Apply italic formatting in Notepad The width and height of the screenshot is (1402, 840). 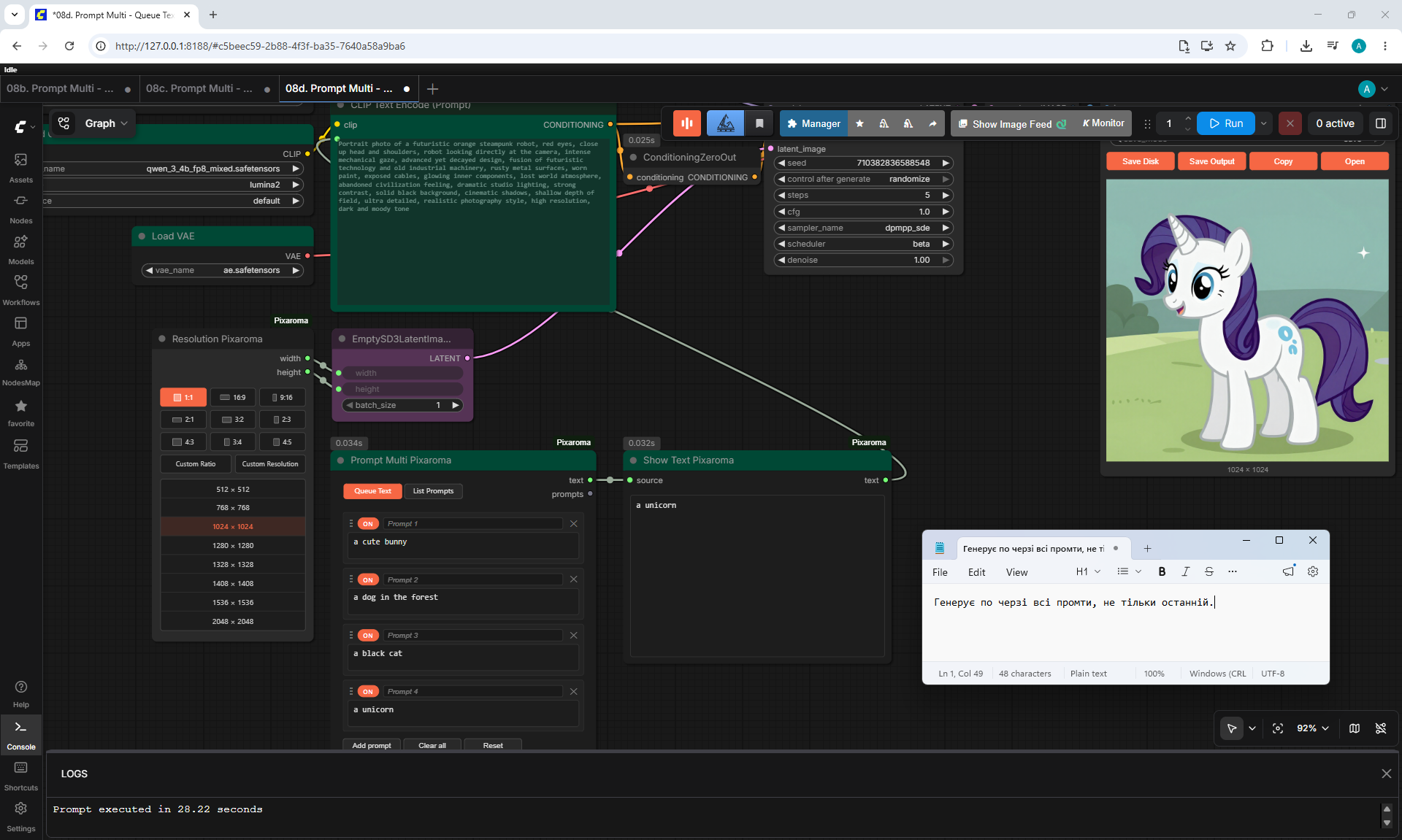click(x=1185, y=571)
